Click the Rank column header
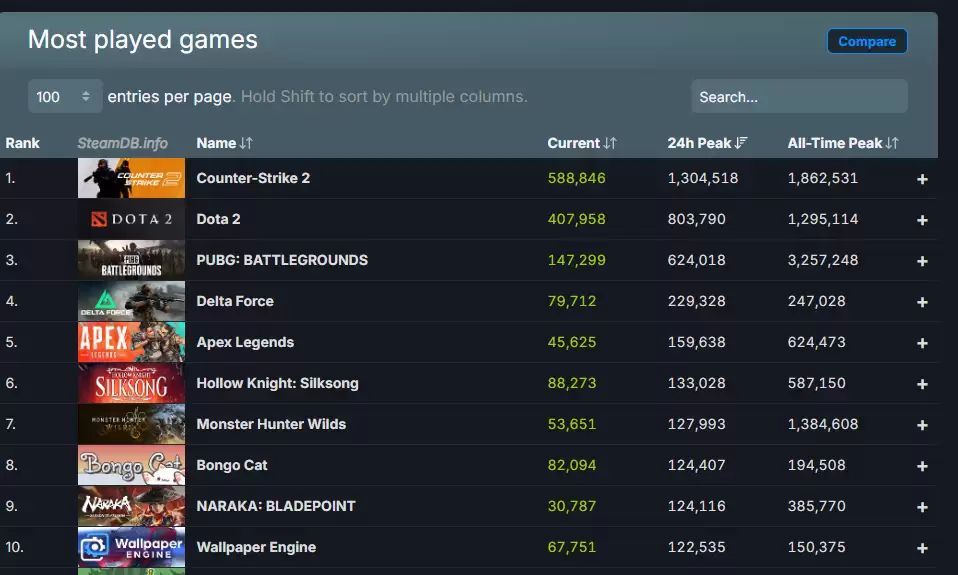 [23, 143]
